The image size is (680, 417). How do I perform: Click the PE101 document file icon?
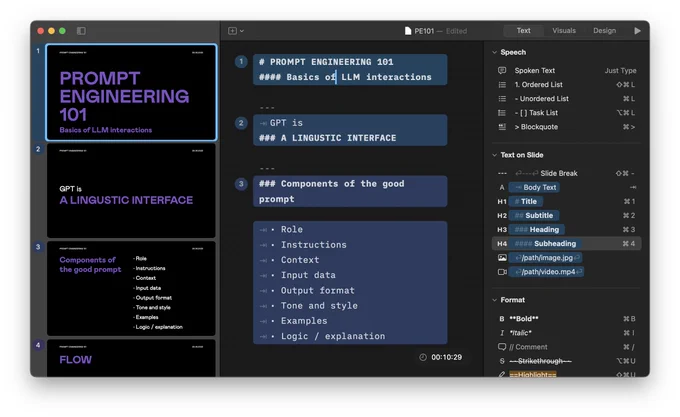coord(408,31)
